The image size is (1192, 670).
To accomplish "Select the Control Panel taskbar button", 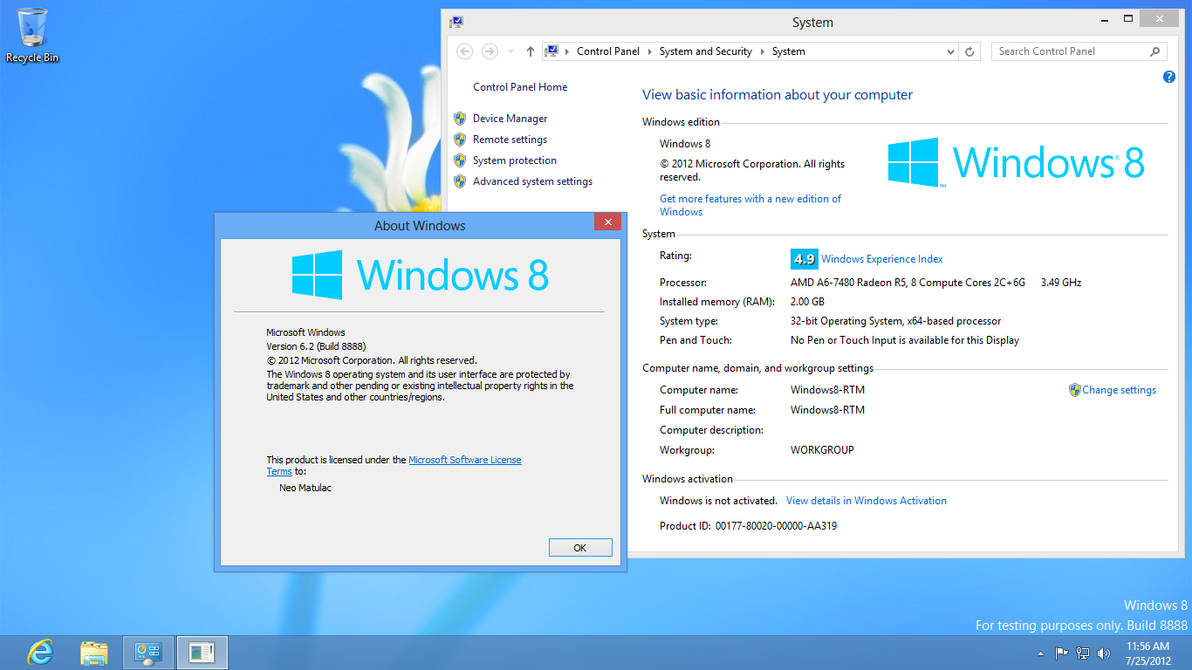I will pyautogui.click(x=148, y=653).
